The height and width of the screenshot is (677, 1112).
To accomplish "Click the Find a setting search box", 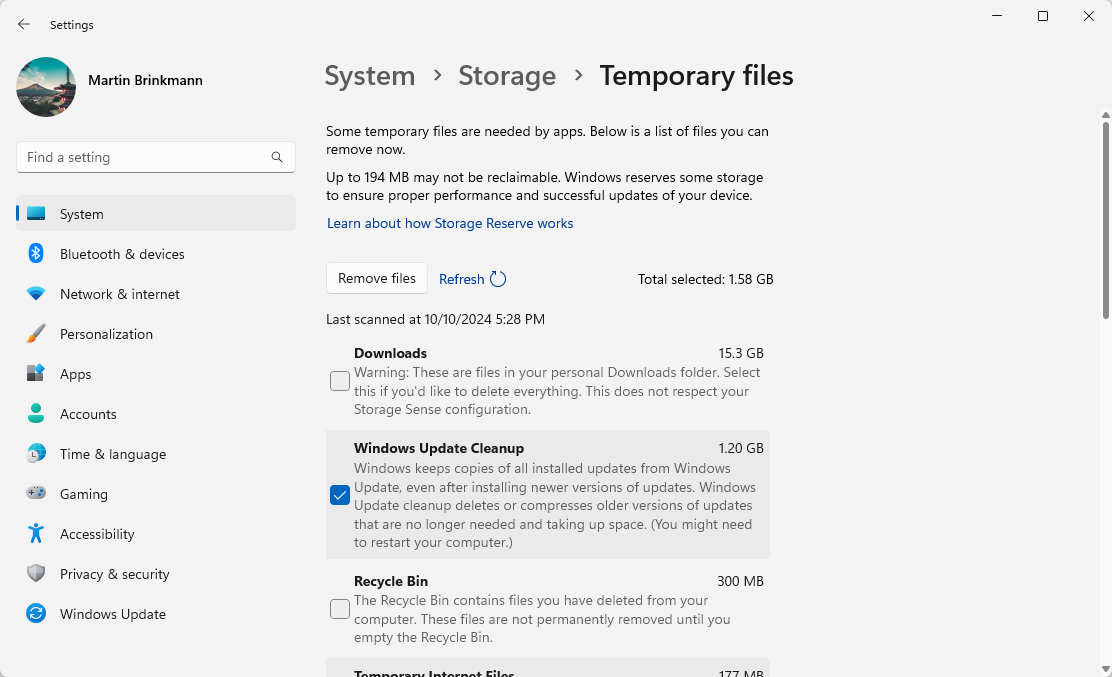I will 155,157.
